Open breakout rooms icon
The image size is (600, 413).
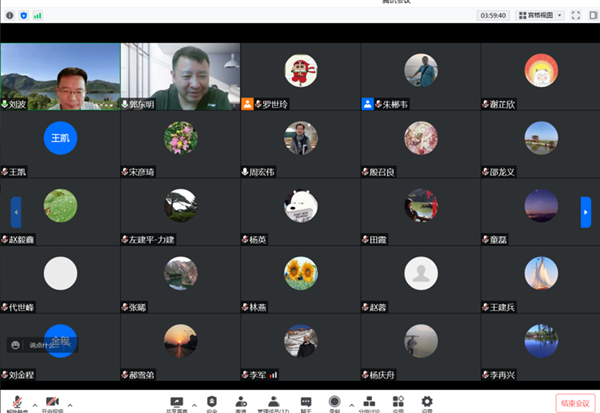pos(370,402)
